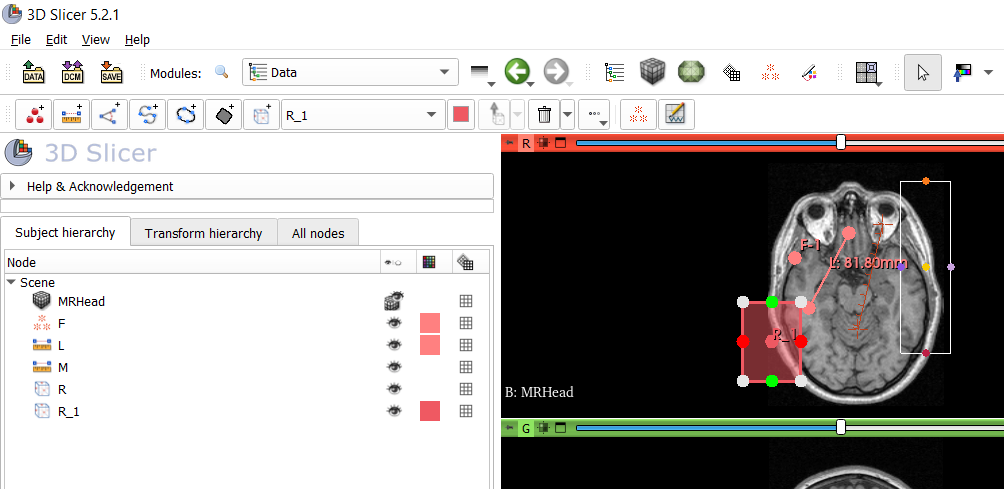Maximize the red slice view
Screen dimensions: 1004x489
click(560, 143)
